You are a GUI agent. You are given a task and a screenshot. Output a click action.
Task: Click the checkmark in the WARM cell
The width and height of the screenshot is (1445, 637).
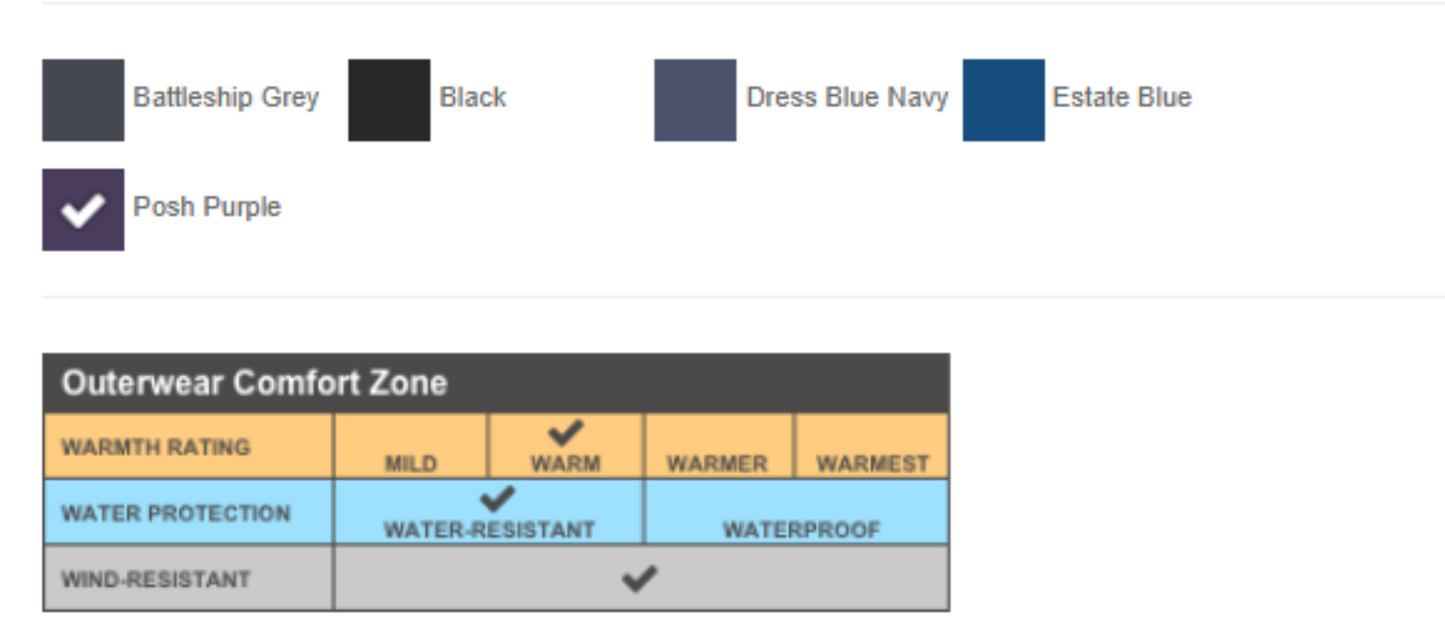click(x=566, y=433)
